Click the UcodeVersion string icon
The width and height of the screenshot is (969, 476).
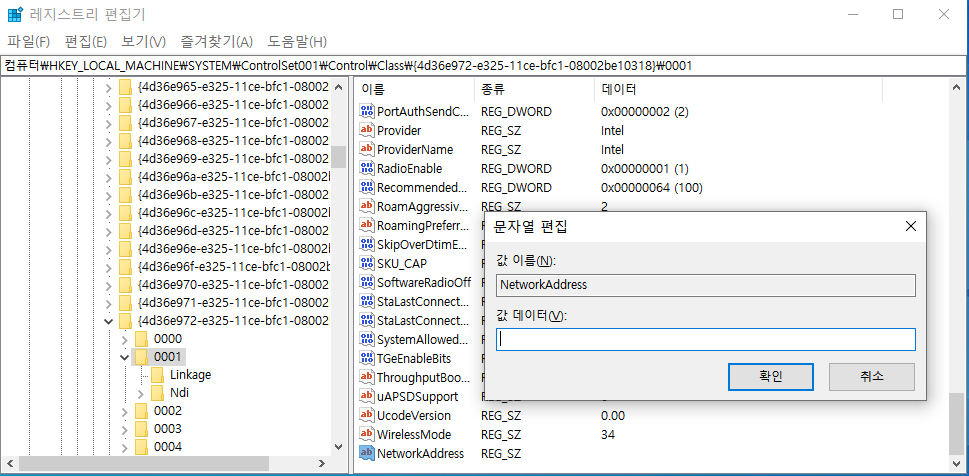coord(367,415)
